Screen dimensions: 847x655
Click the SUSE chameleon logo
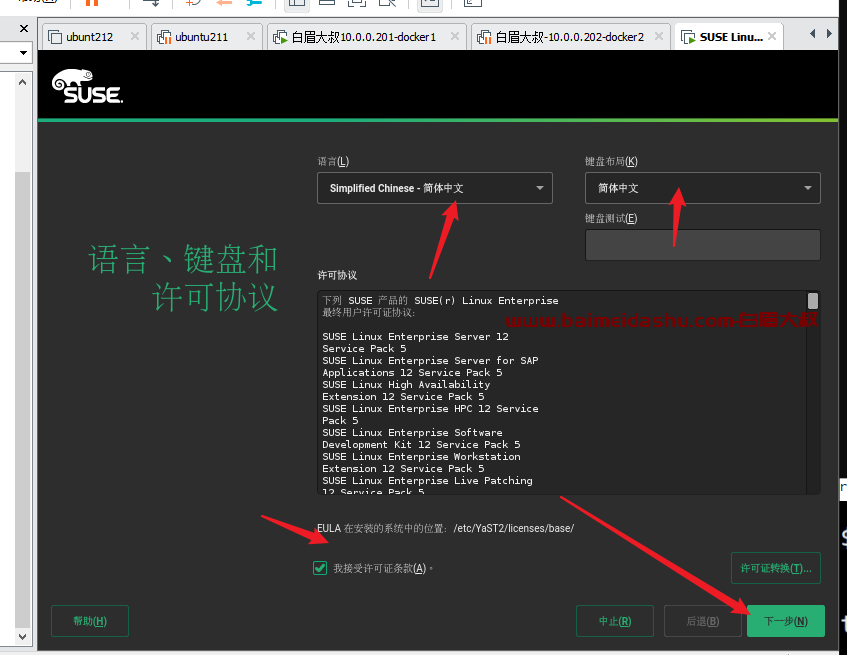click(x=88, y=86)
